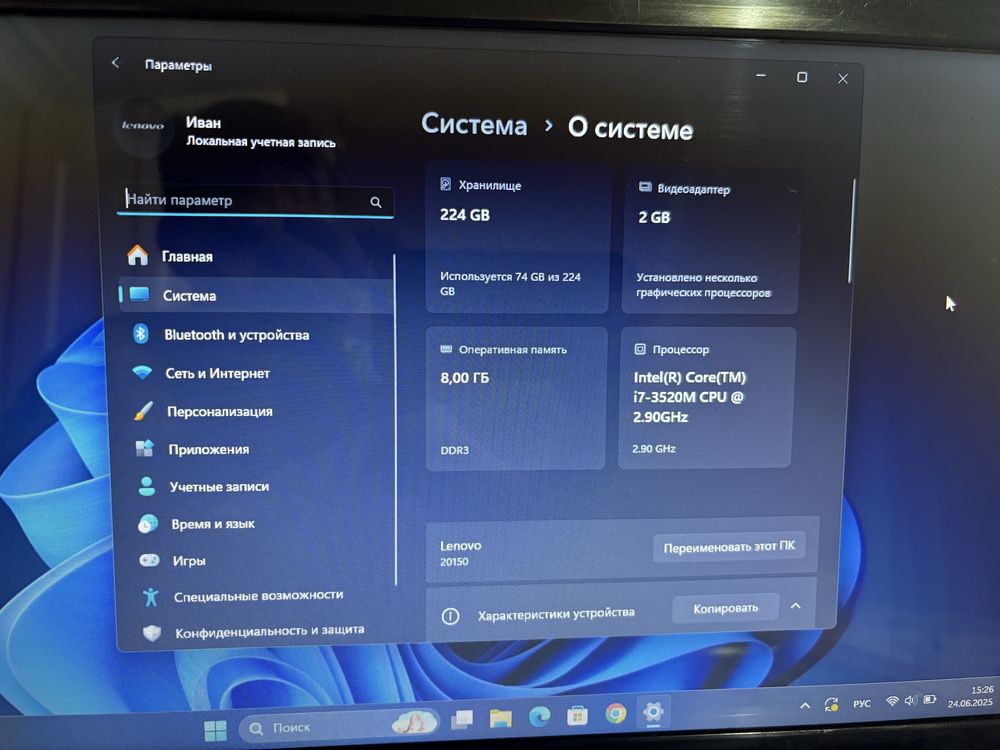This screenshot has height=750, width=1000.
Task: Open Microsoft Store from the taskbar
Action: pos(577,715)
